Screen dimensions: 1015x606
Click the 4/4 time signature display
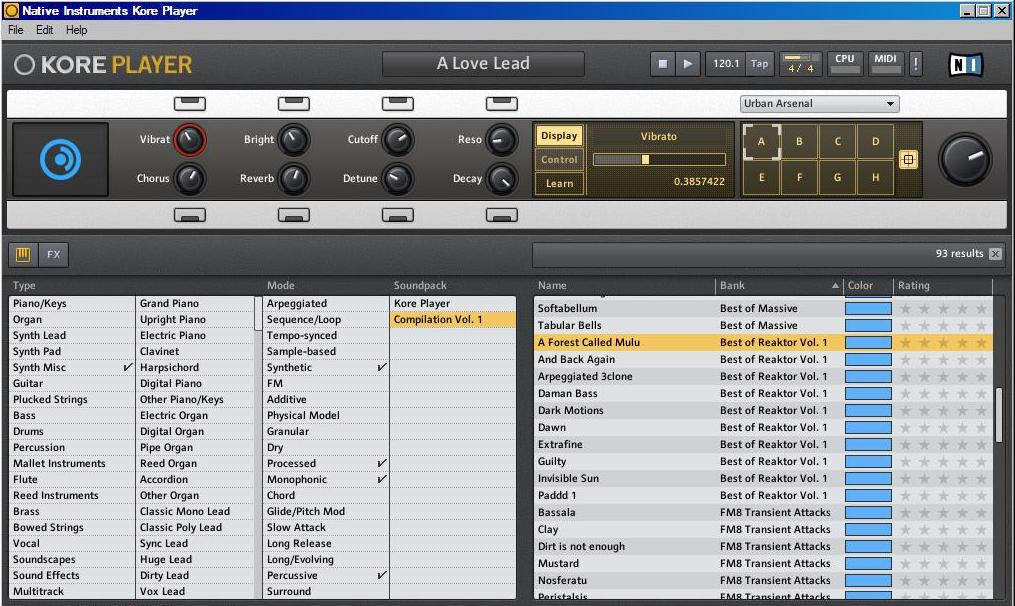click(x=801, y=63)
